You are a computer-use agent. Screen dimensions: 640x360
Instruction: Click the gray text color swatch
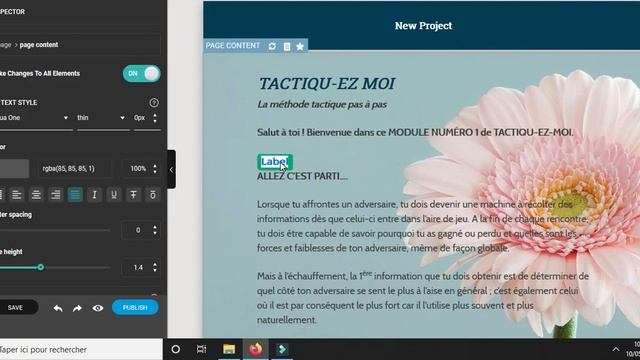tap(14, 169)
